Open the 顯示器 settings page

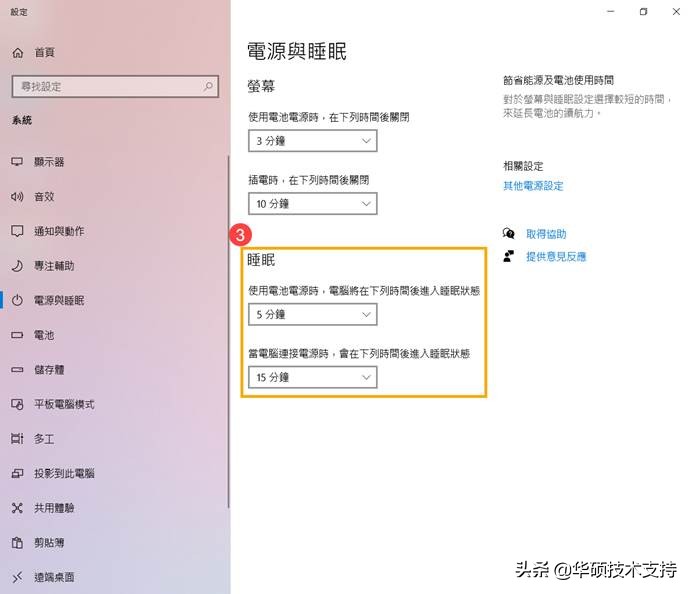49,162
